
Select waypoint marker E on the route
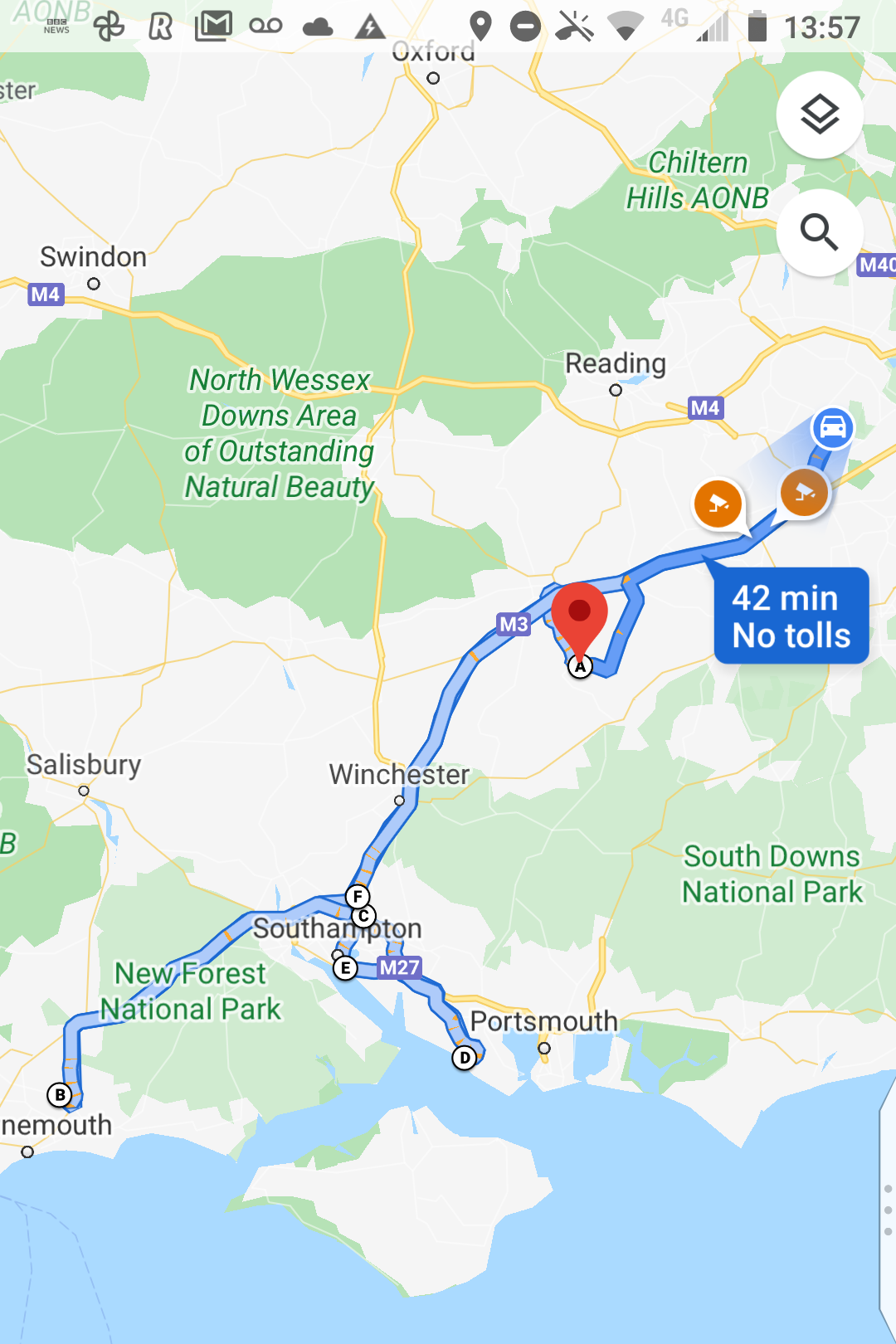[345, 968]
